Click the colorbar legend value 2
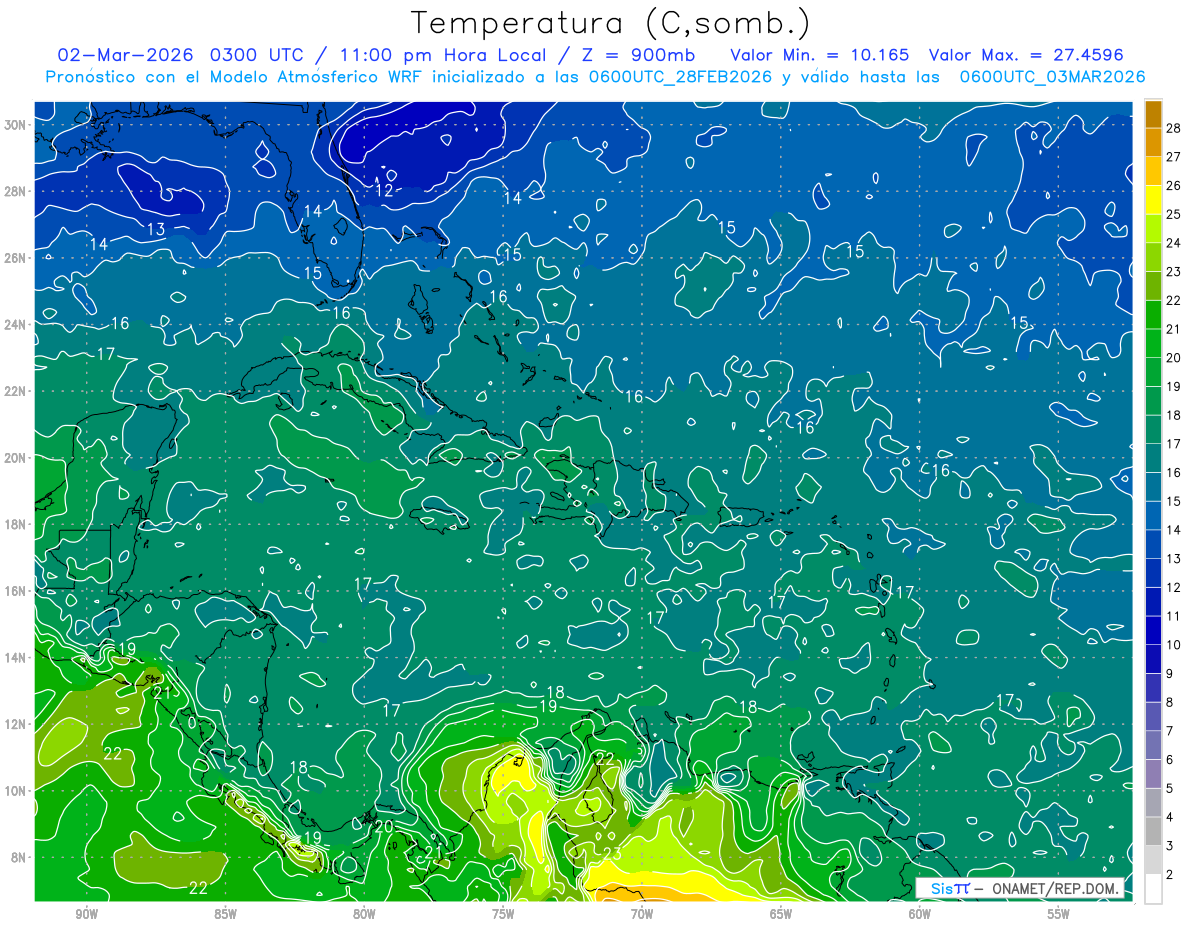This screenshot has height=927, width=1200. click(x=1170, y=875)
